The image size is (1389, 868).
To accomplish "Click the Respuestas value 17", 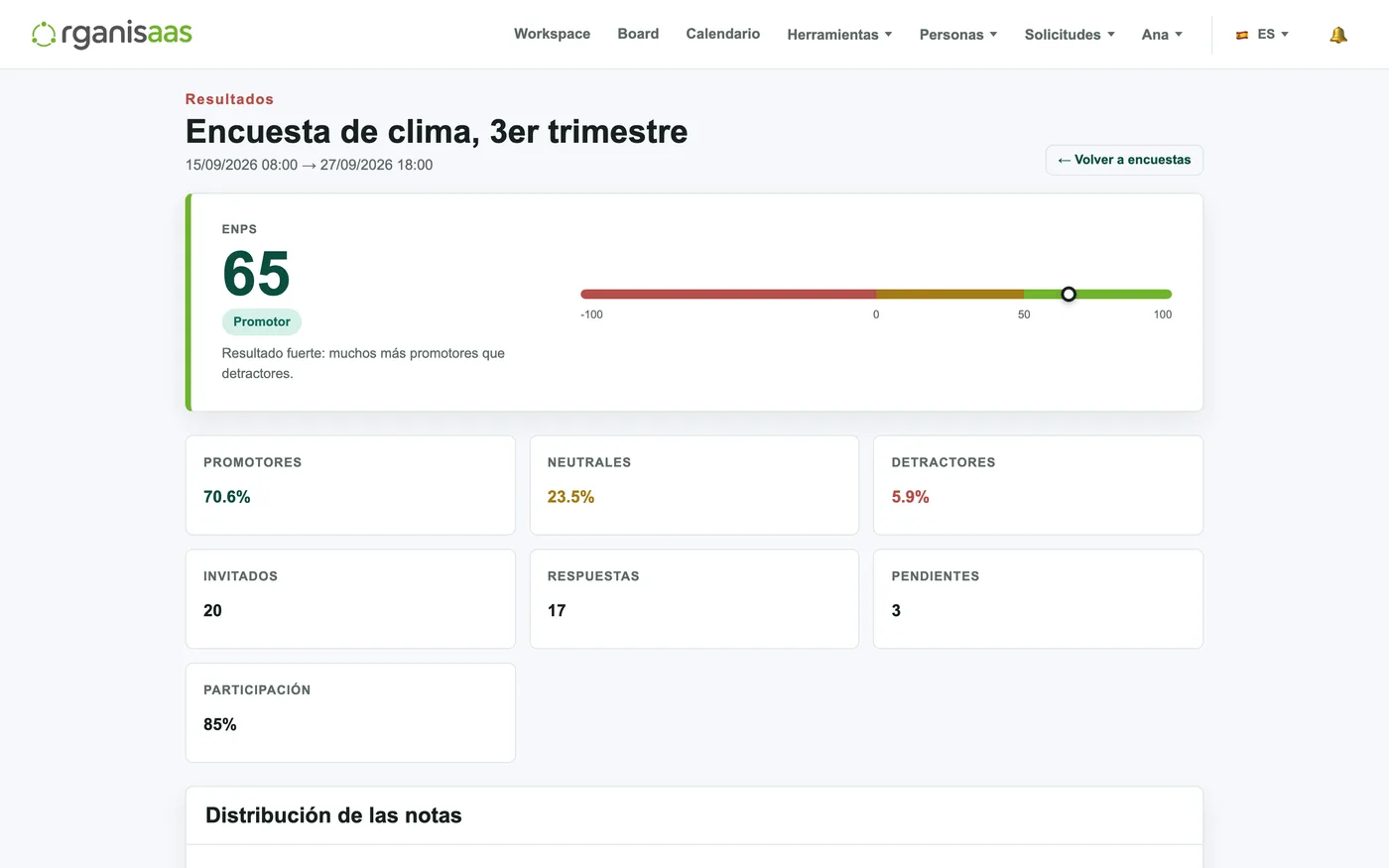I will [557, 611].
